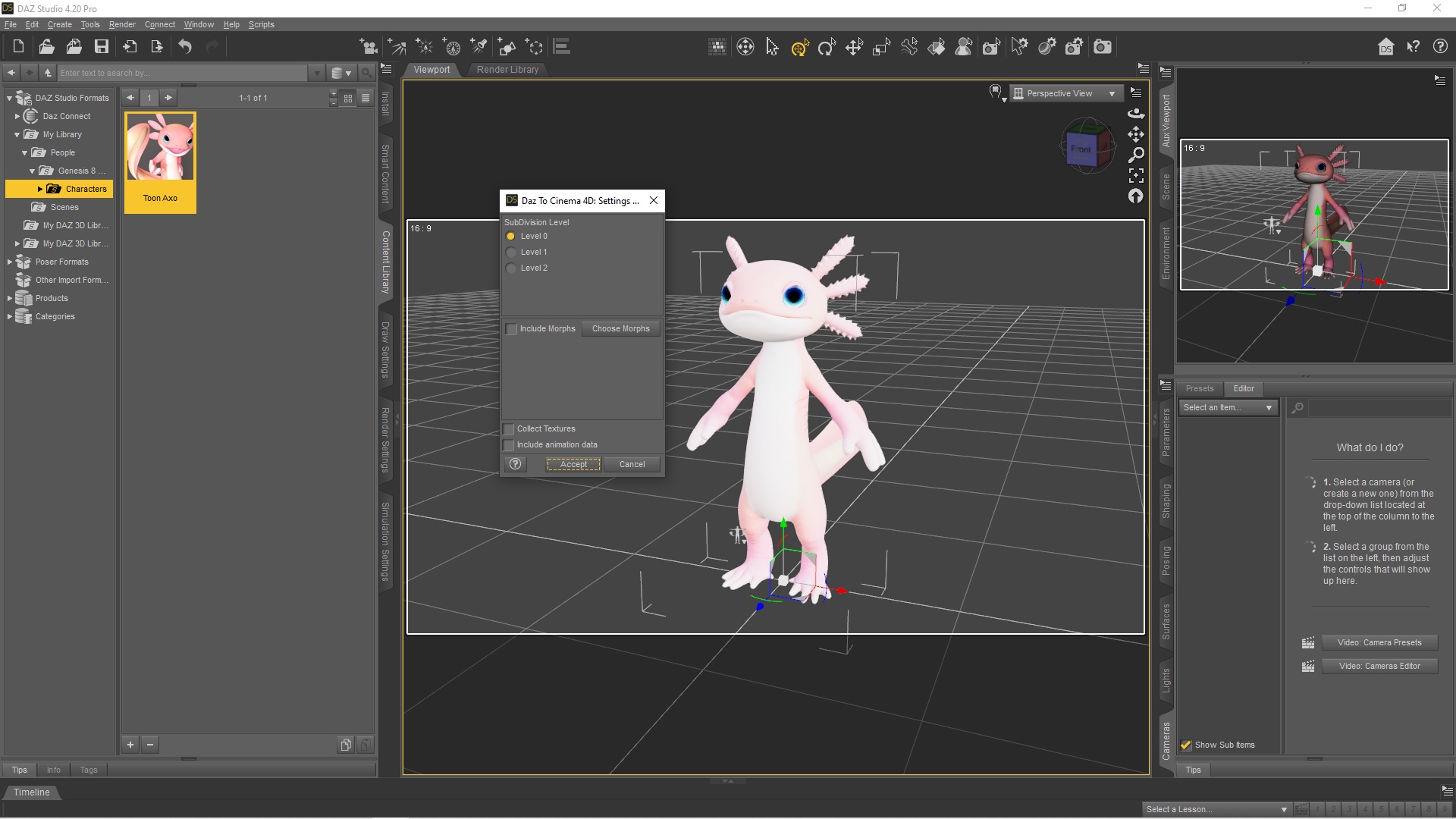Switch to the Presets tab

point(1200,389)
